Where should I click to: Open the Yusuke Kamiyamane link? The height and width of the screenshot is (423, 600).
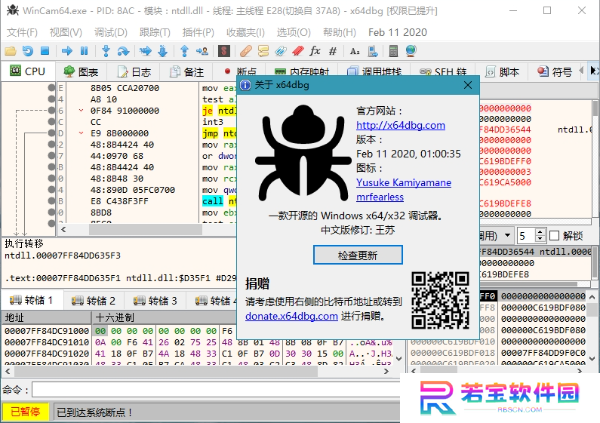click(404, 183)
